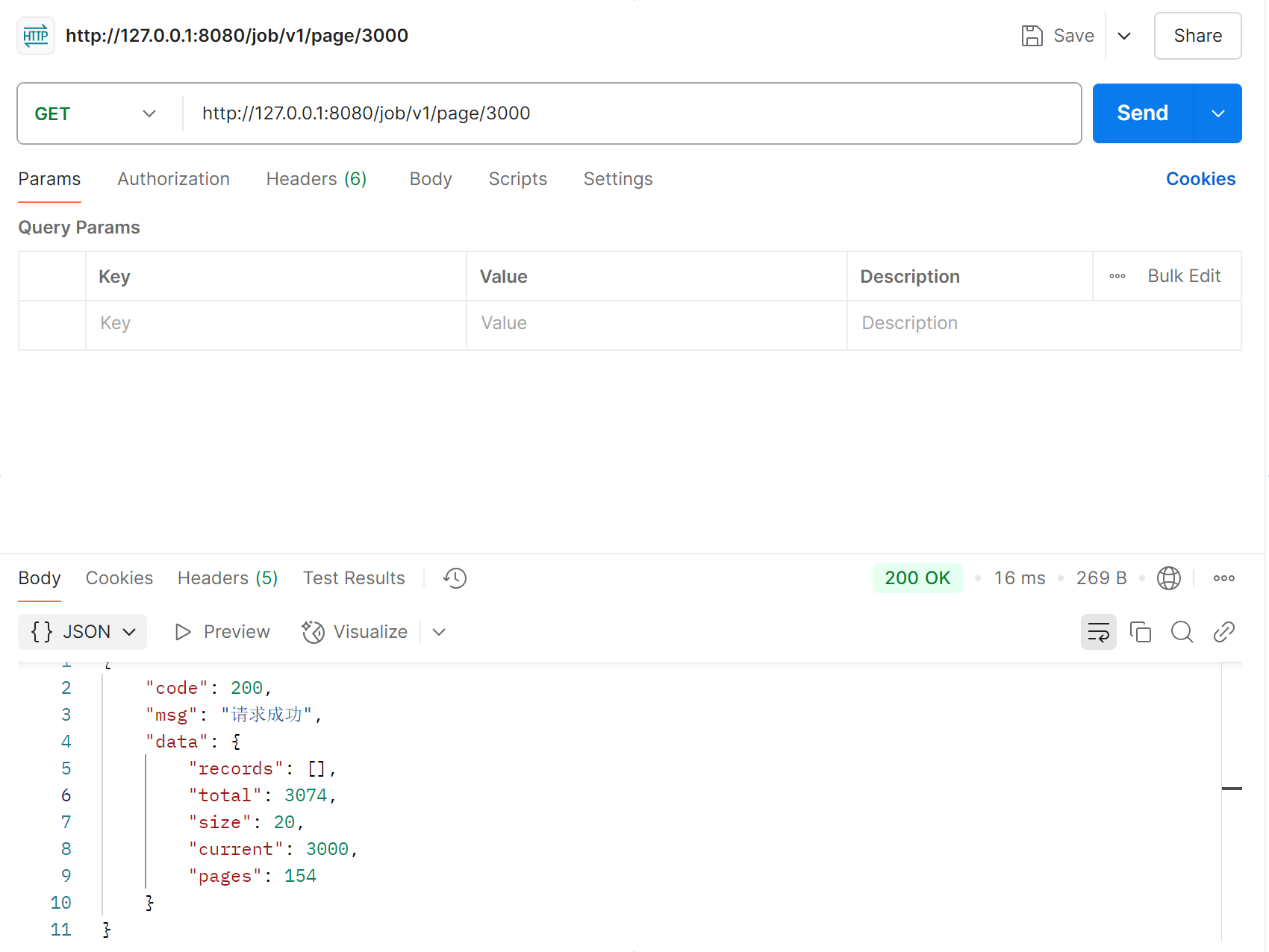Open the Authorization tab
Screen dimensions: 1269x952
coord(173,179)
